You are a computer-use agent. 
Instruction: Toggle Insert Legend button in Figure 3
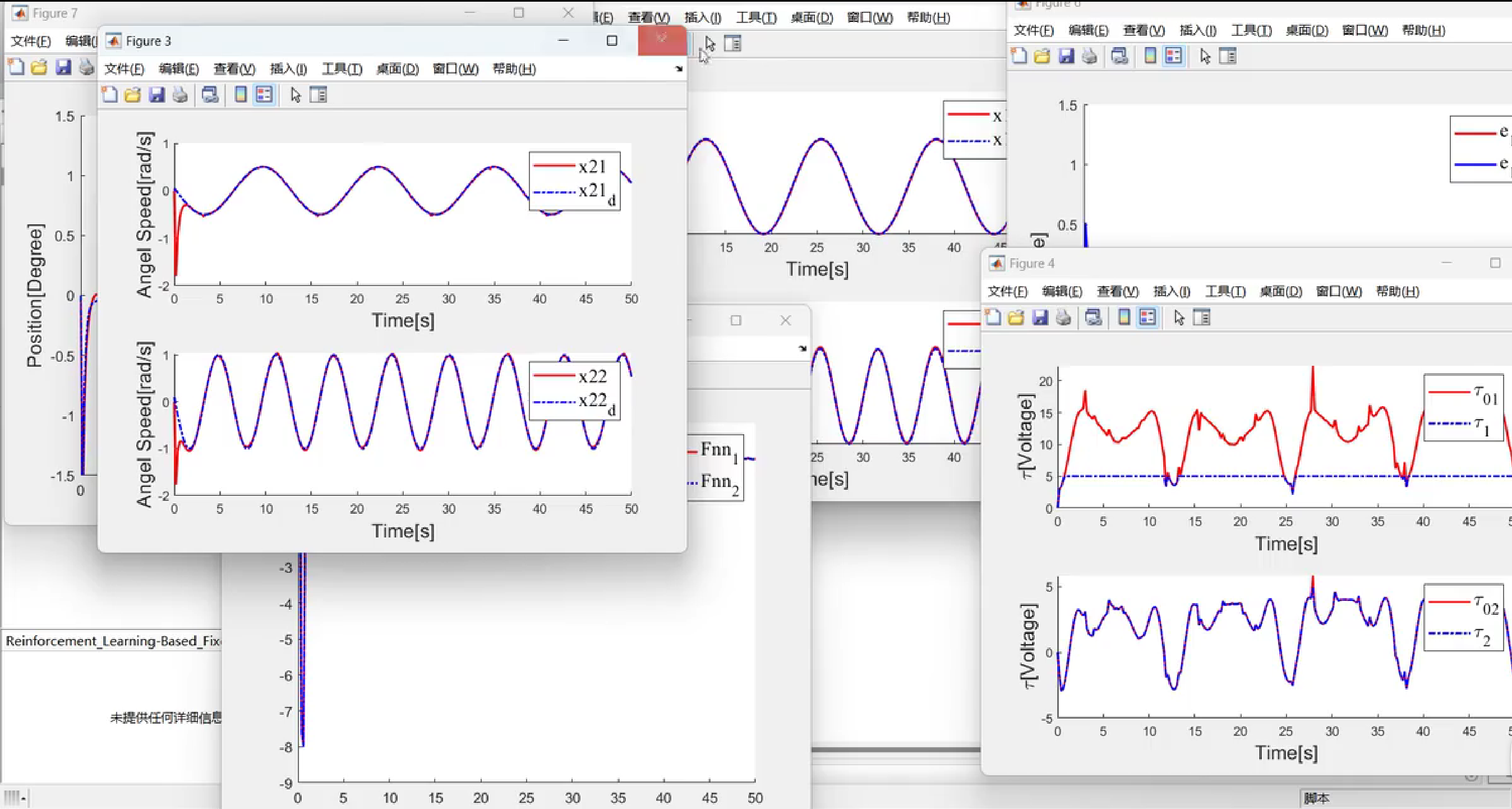(264, 95)
